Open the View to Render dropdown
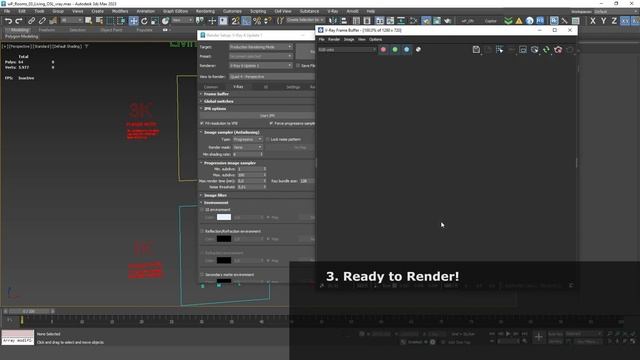This screenshot has height=360, width=640. [272, 76]
